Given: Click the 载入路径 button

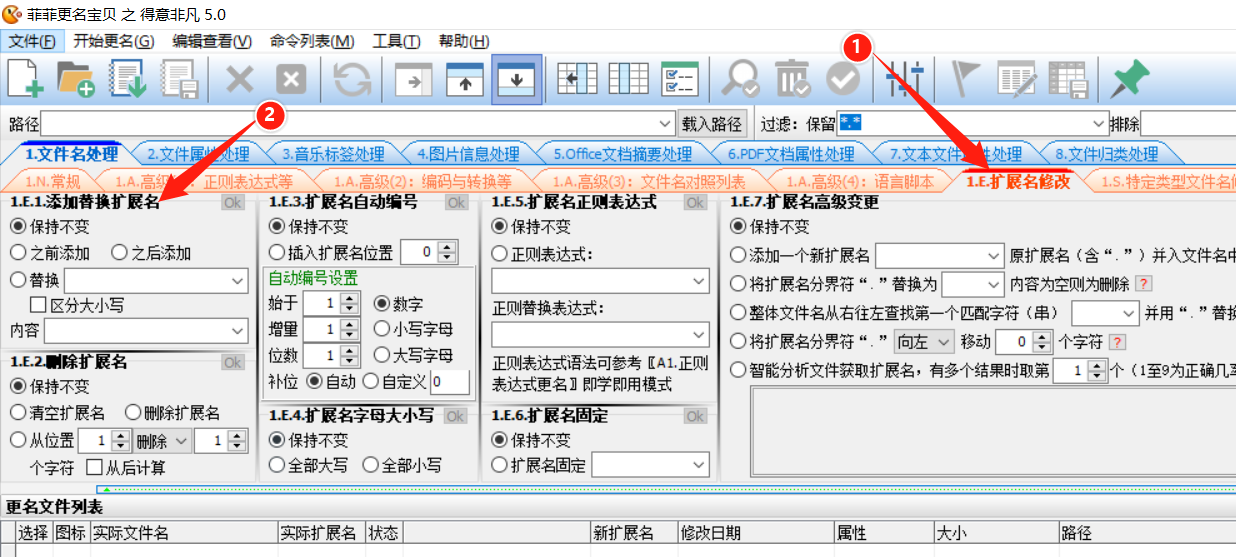Looking at the screenshot, I should (712, 124).
